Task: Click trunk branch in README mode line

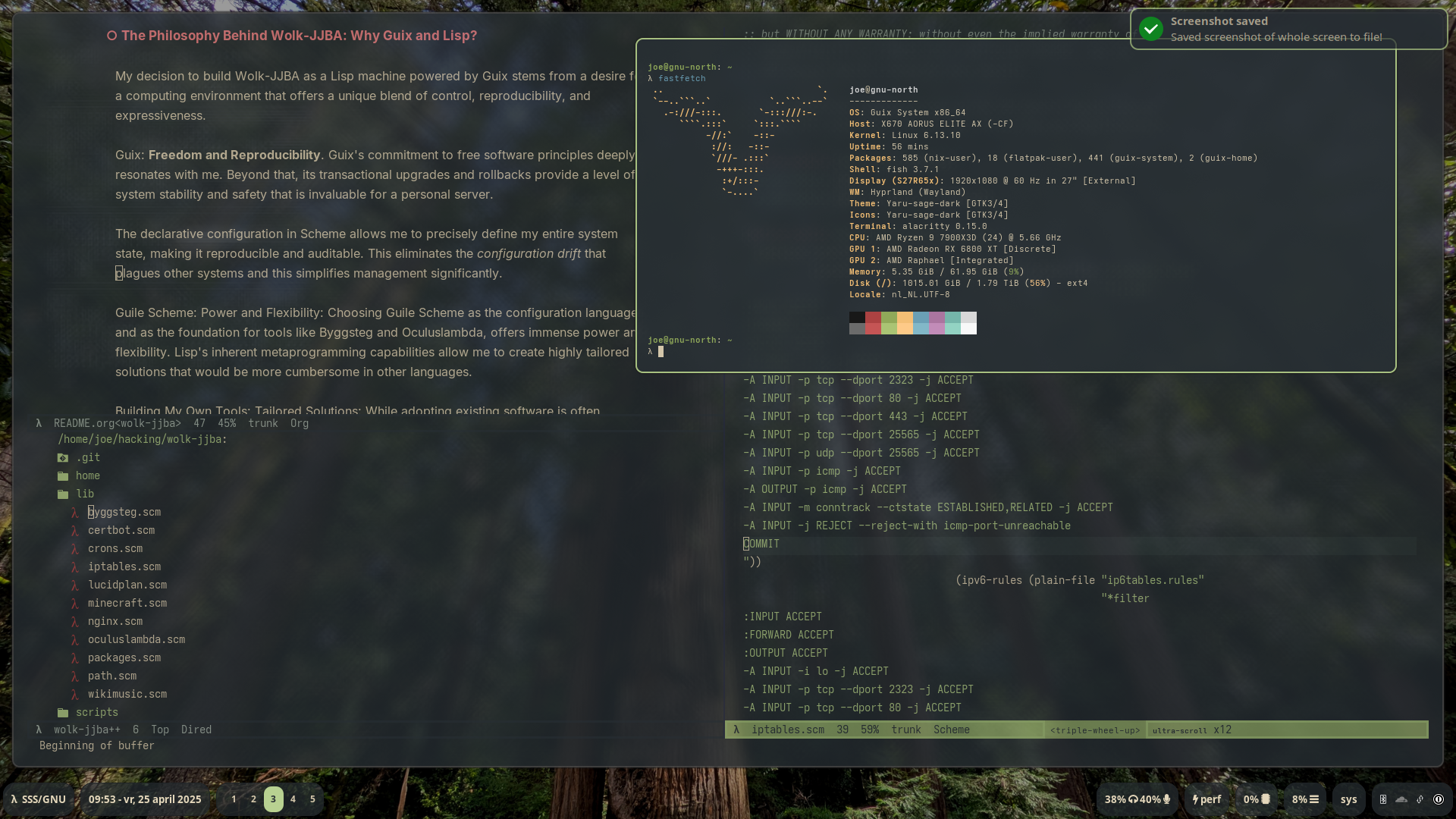Action: 263,424
